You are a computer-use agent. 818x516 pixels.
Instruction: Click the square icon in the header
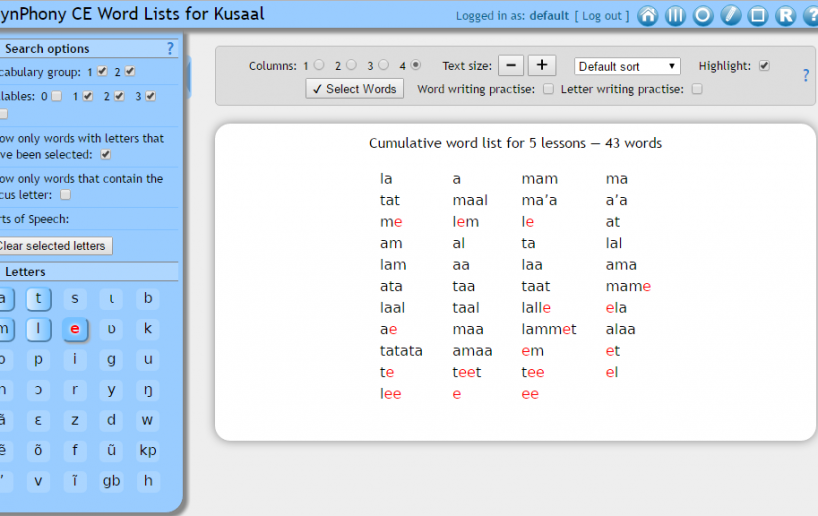(757, 15)
